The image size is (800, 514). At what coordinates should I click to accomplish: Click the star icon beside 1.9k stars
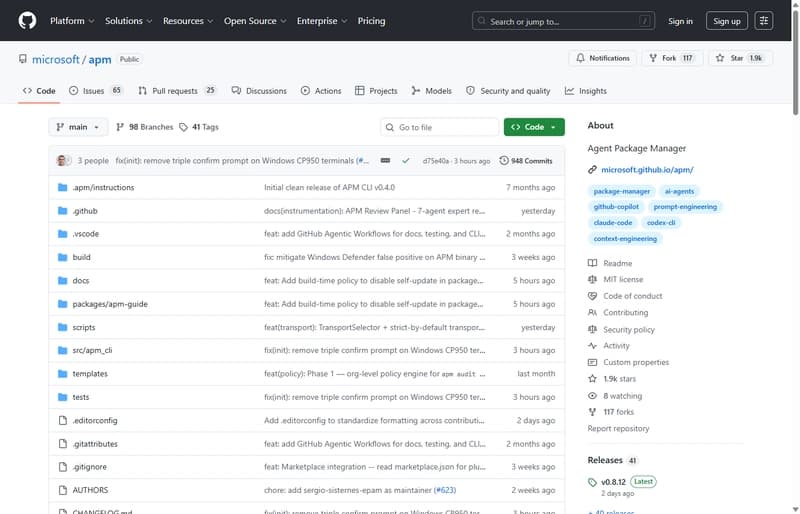coord(592,379)
